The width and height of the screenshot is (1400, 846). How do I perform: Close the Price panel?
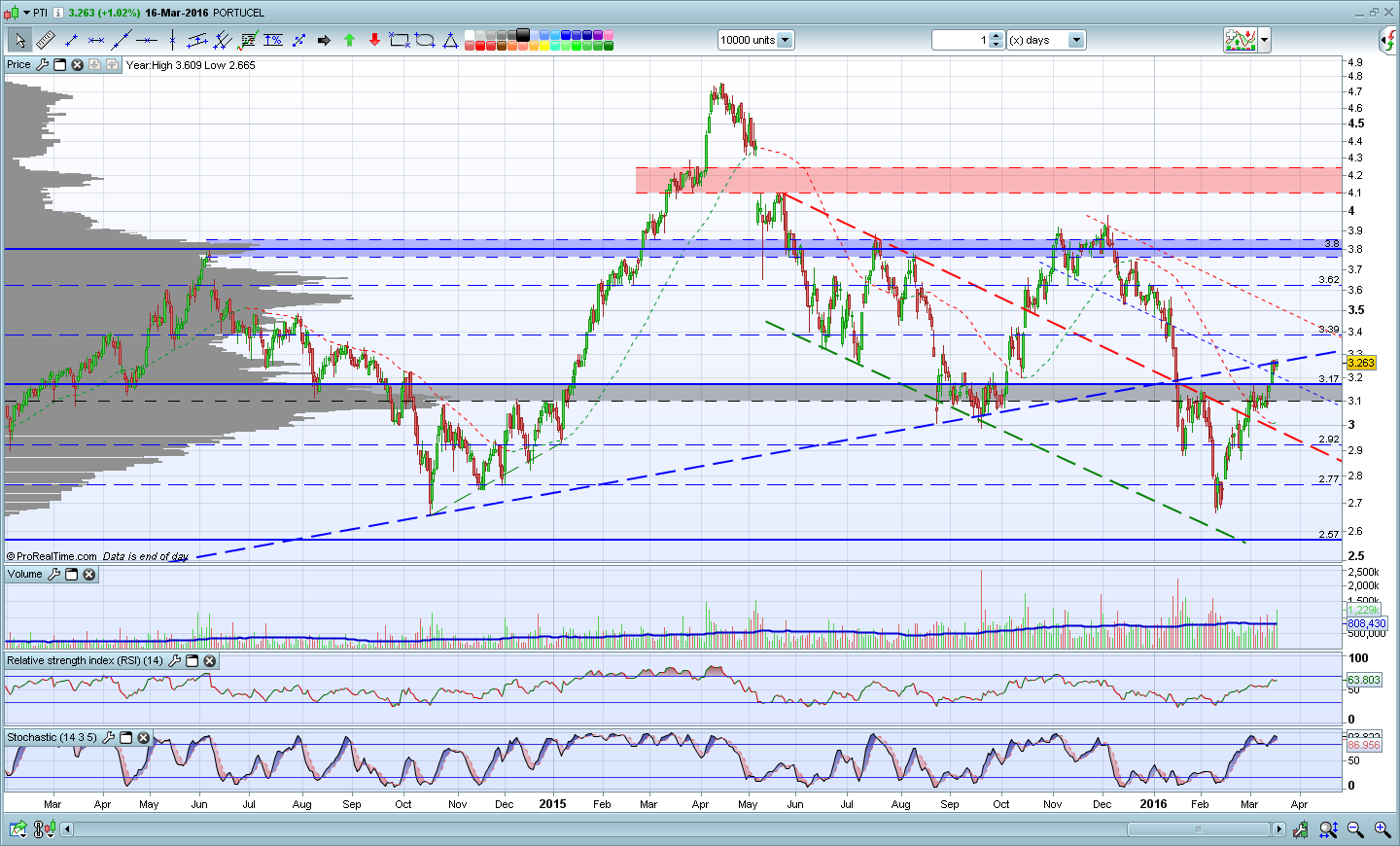[77, 65]
